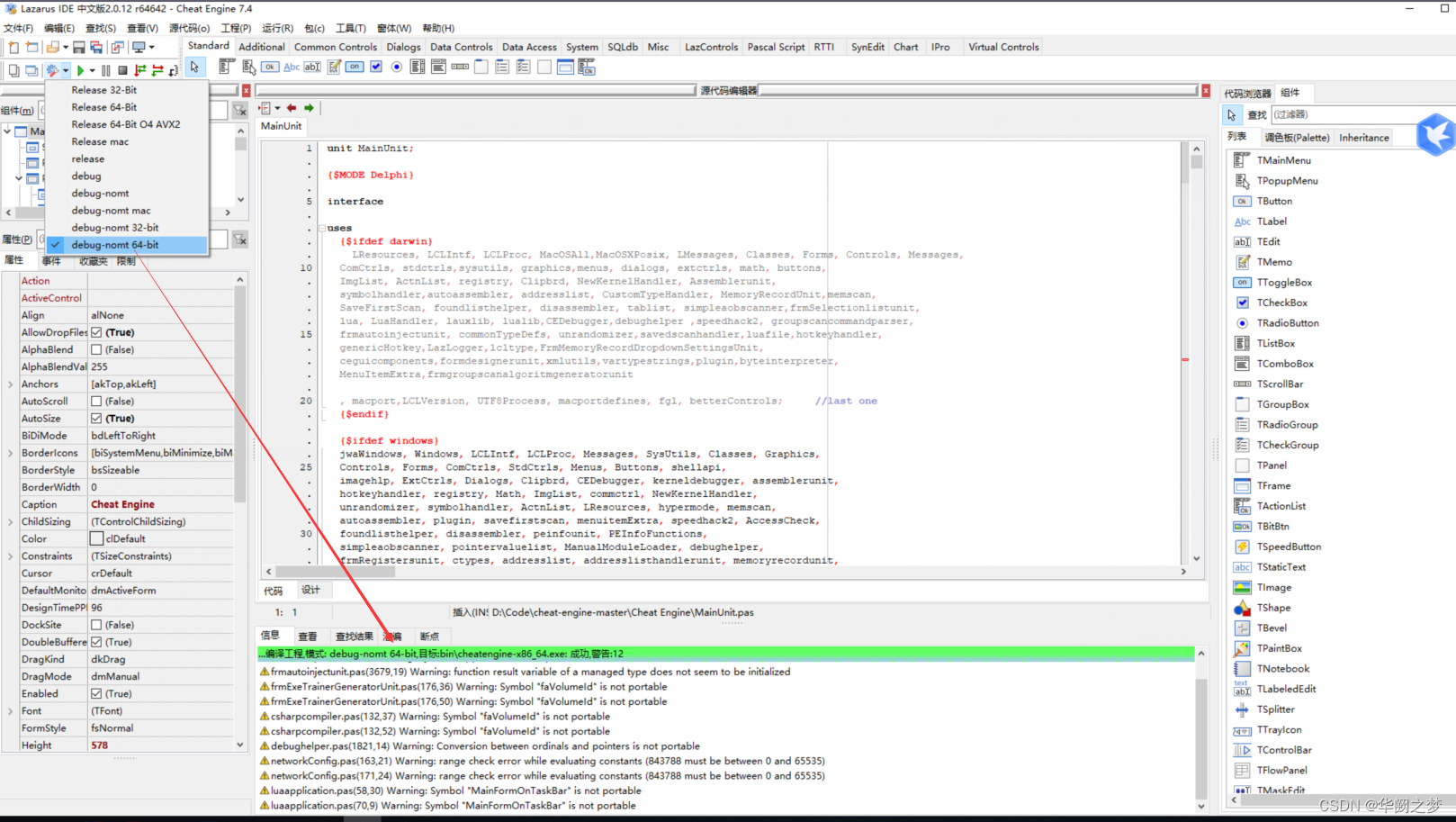Click the Color clDefault swatch

[x=96, y=539]
